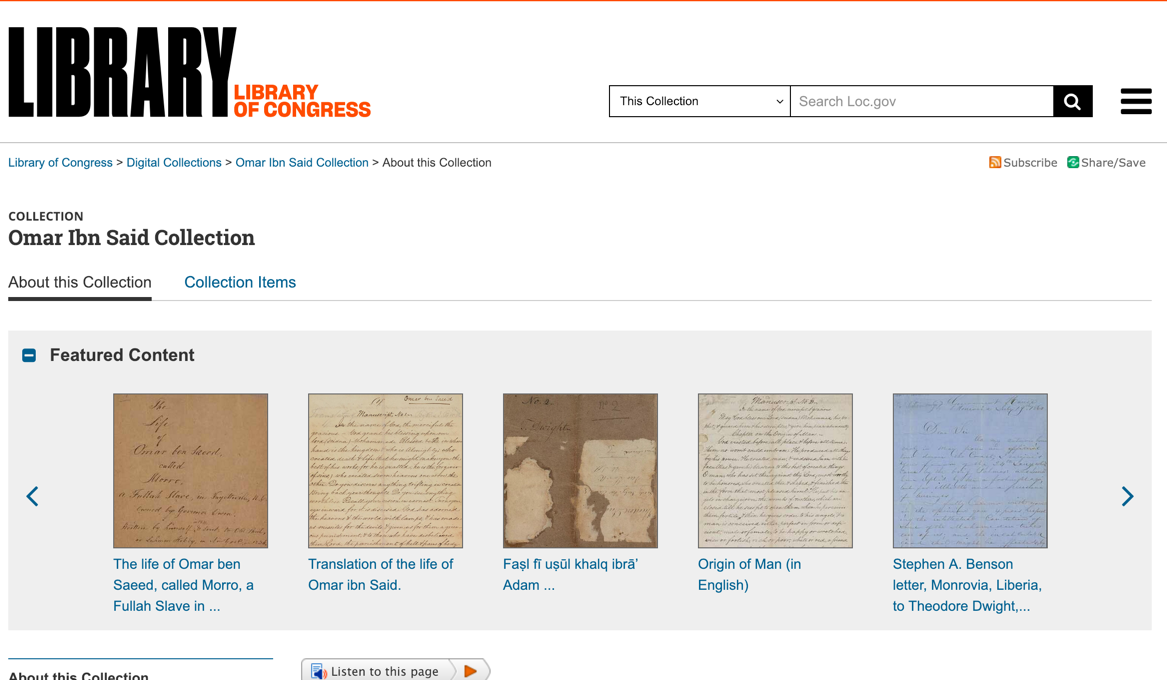Switch to the Collection Items tab
1167x680 pixels.
click(240, 282)
